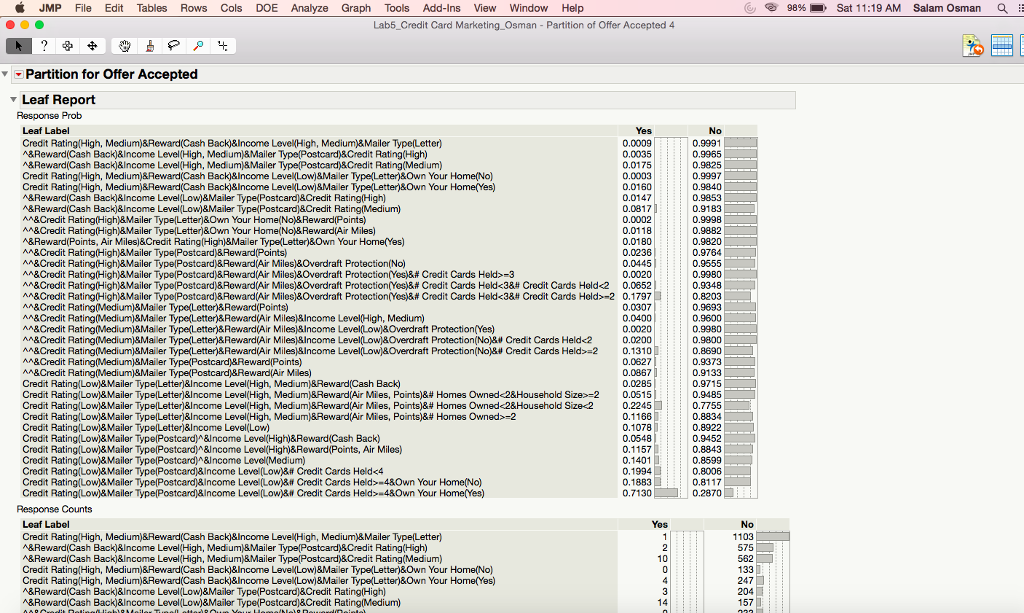Click the Apple menu icon
1024x613 pixels.
pyautogui.click(x=20, y=8)
